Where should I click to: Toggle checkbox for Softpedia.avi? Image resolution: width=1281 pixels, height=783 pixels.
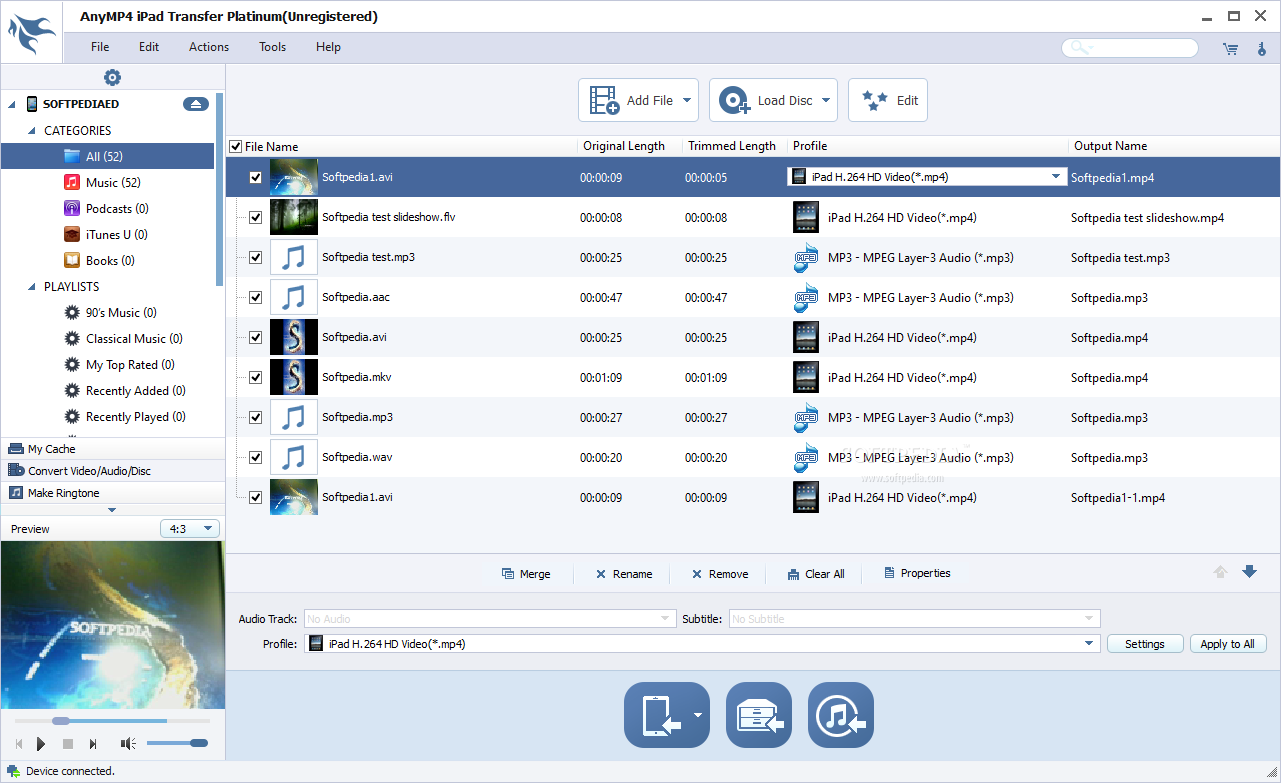point(255,337)
